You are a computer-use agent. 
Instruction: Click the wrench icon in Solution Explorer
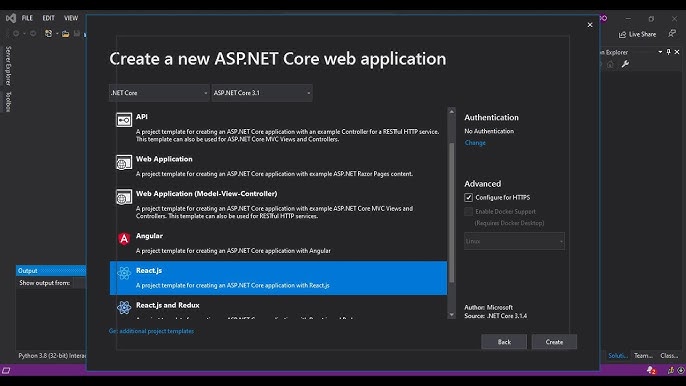[x=625, y=64]
